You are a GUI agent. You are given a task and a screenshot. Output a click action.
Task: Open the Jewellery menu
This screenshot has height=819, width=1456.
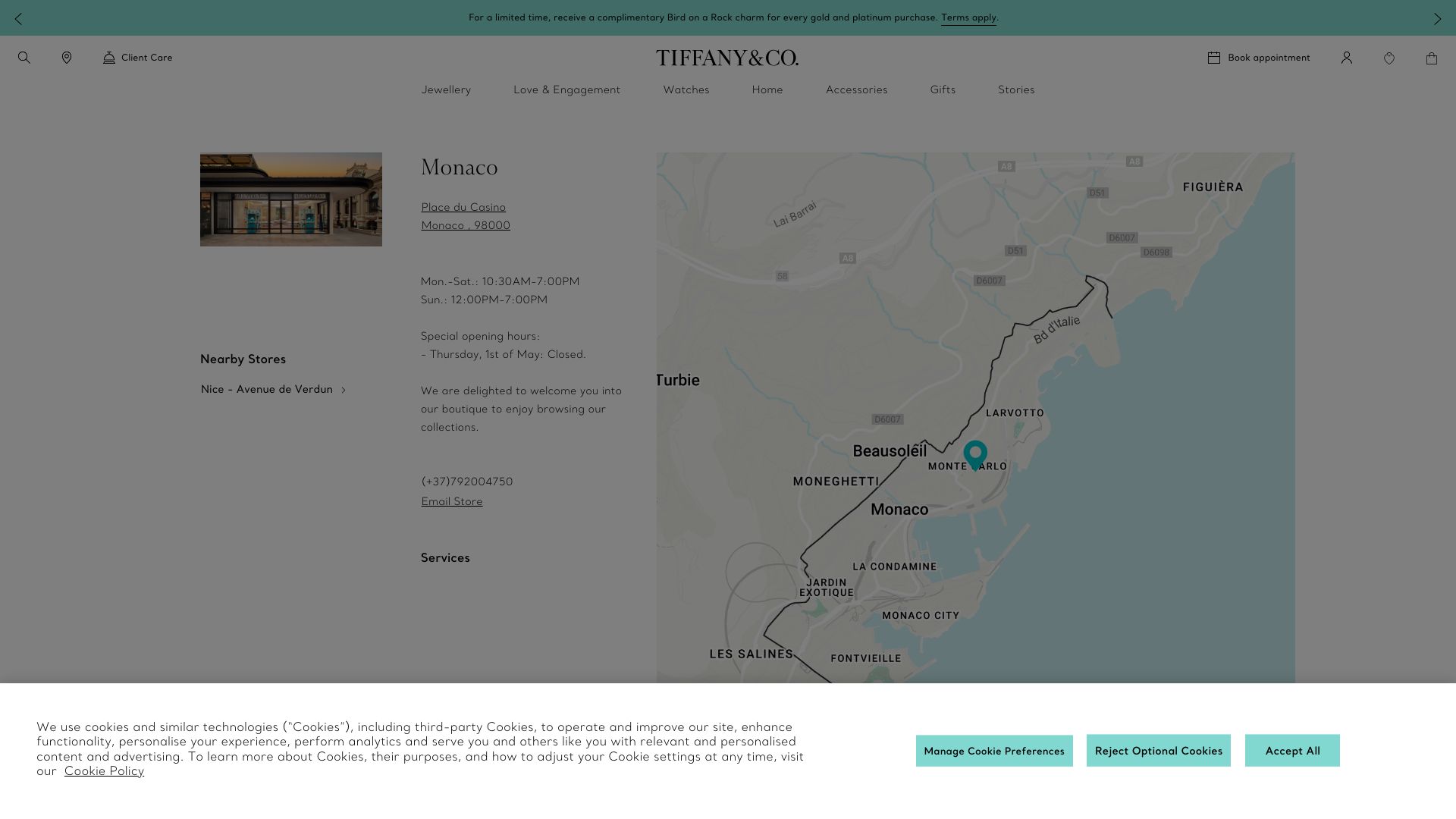(446, 89)
